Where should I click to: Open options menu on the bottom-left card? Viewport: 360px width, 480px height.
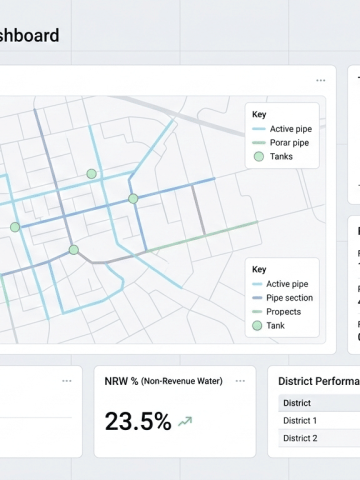click(x=67, y=381)
